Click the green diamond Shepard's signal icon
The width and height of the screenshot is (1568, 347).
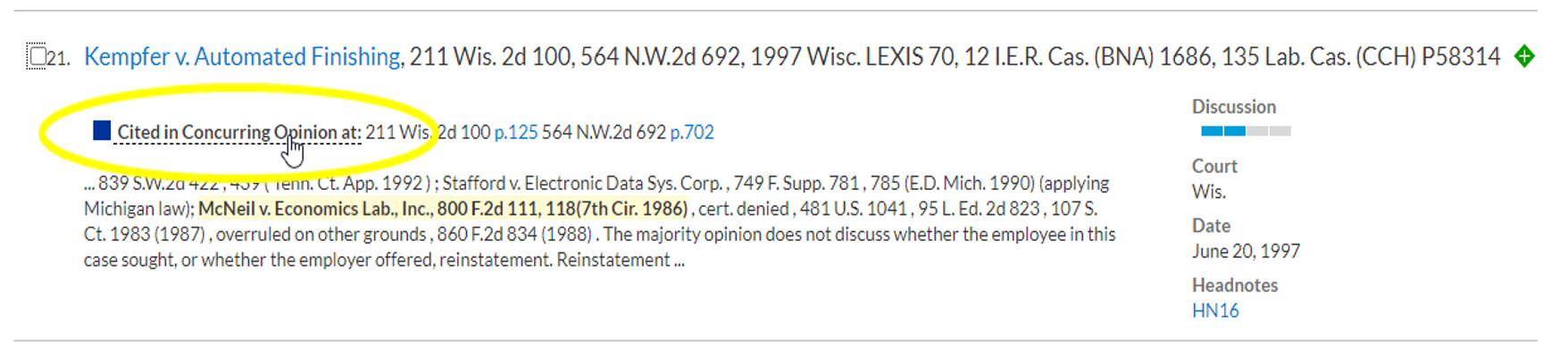(1524, 57)
